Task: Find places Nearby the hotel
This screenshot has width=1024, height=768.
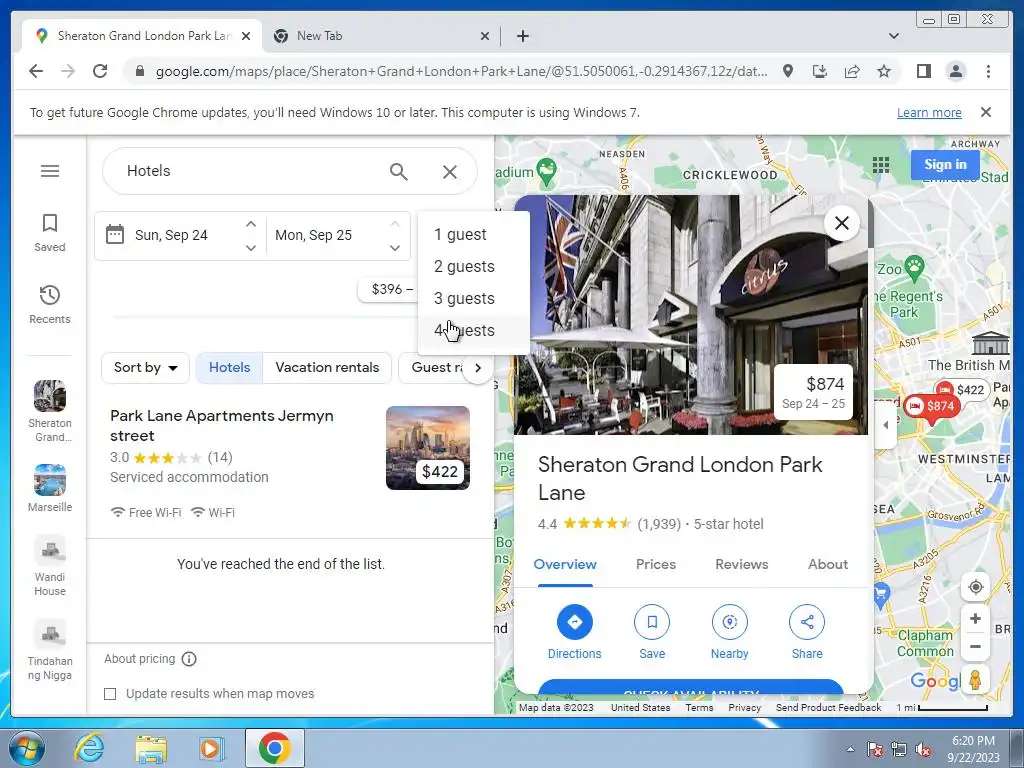Action: click(x=729, y=622)
